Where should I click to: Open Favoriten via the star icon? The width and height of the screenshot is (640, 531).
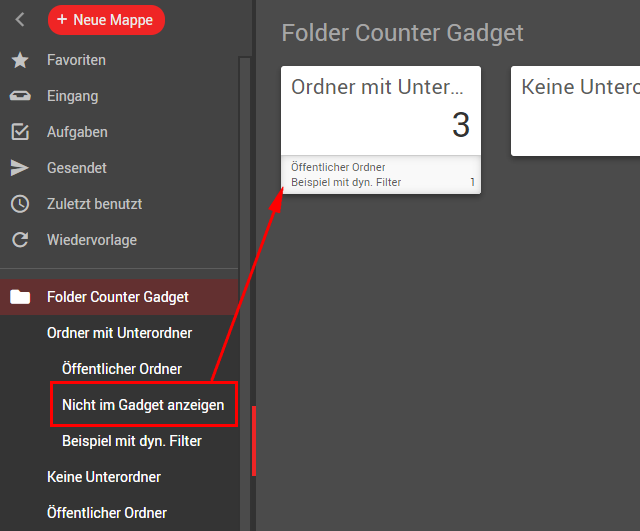20,60
